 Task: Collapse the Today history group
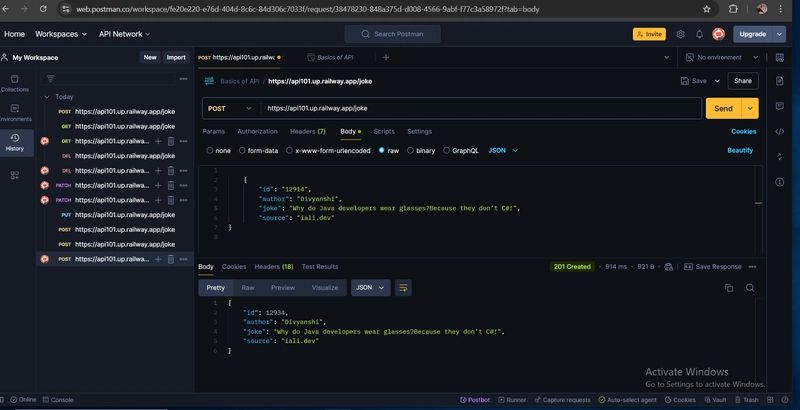47,97
